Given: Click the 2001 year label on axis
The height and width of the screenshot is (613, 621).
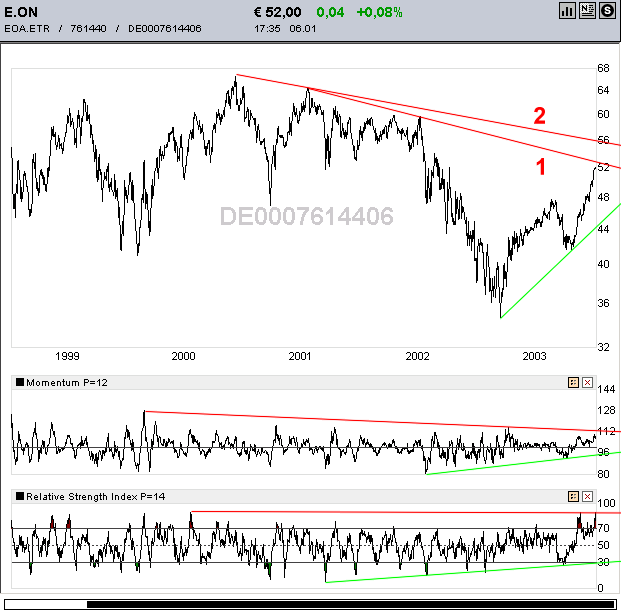Looking at the screenshot, I should 300,356.
